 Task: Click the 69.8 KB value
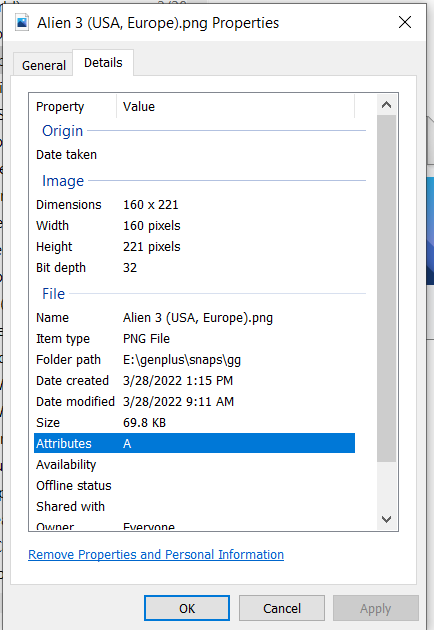(144, 422)
